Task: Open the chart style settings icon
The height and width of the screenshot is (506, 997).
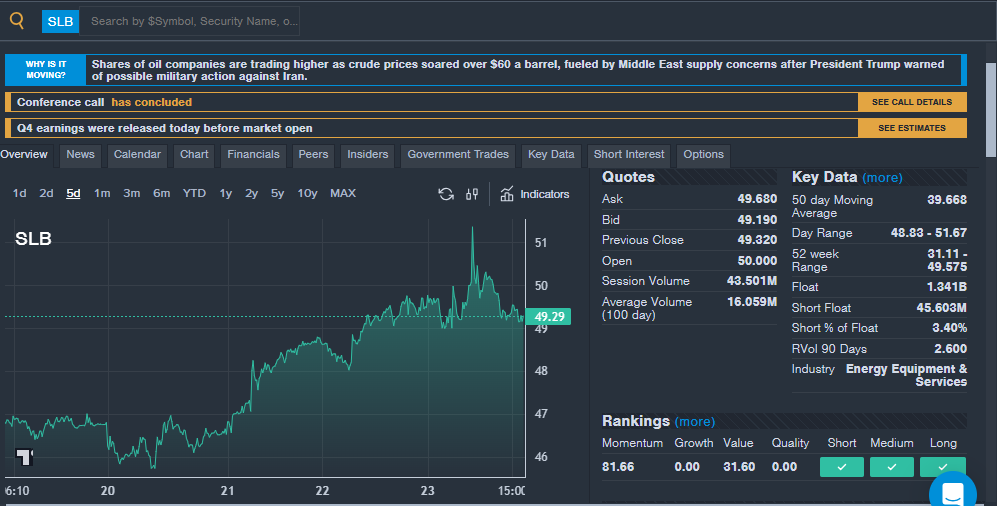Action: coord(472,194)
